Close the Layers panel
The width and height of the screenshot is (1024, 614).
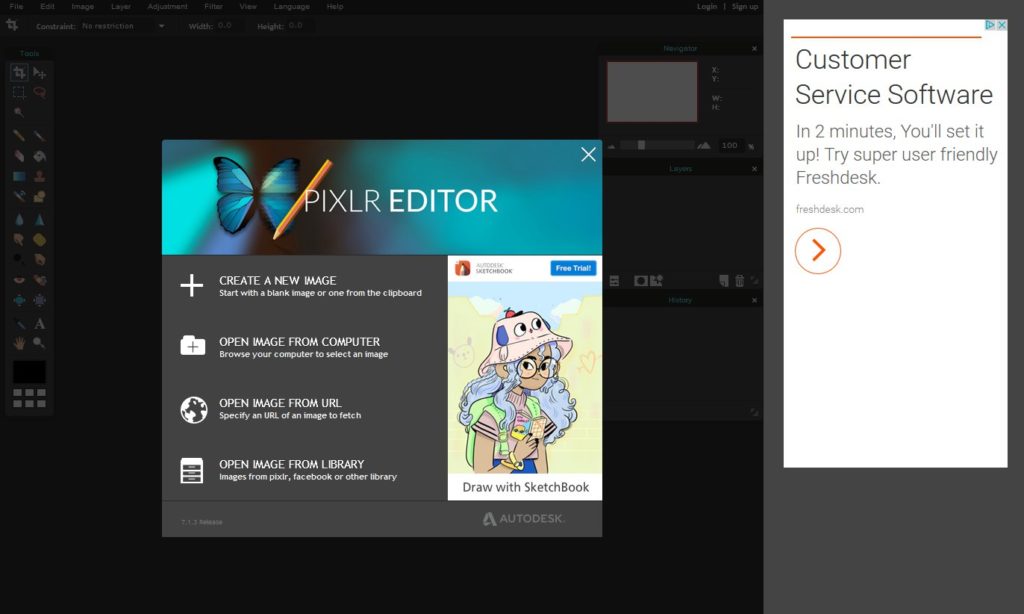(754, 169)
